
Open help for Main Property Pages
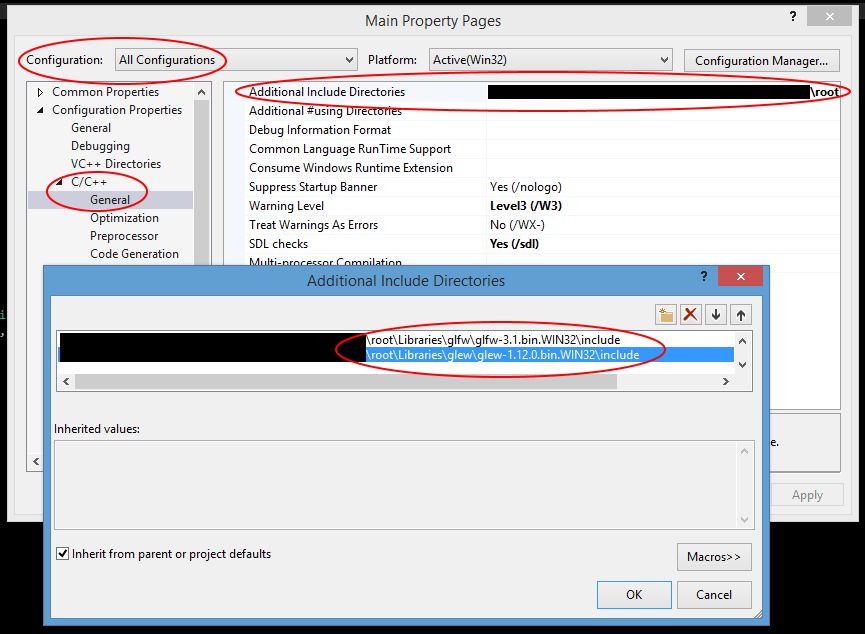tap(793, 16)
